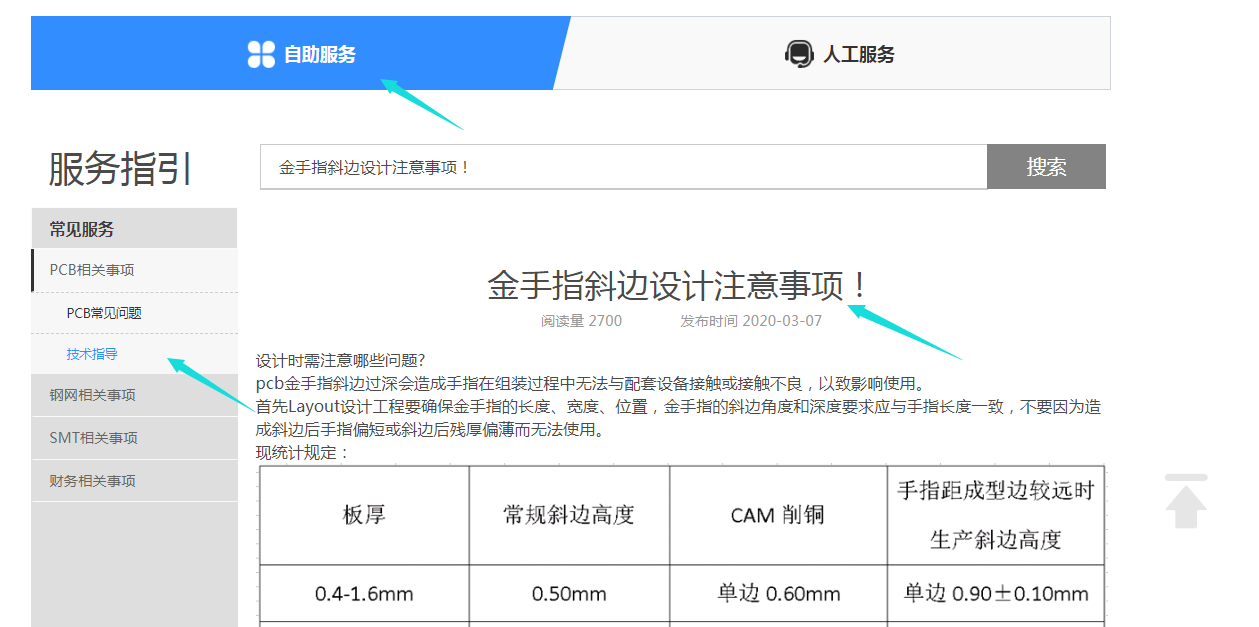
Task: Click the article title 金手指斜边设计注意事项
Action: [679, 286]
